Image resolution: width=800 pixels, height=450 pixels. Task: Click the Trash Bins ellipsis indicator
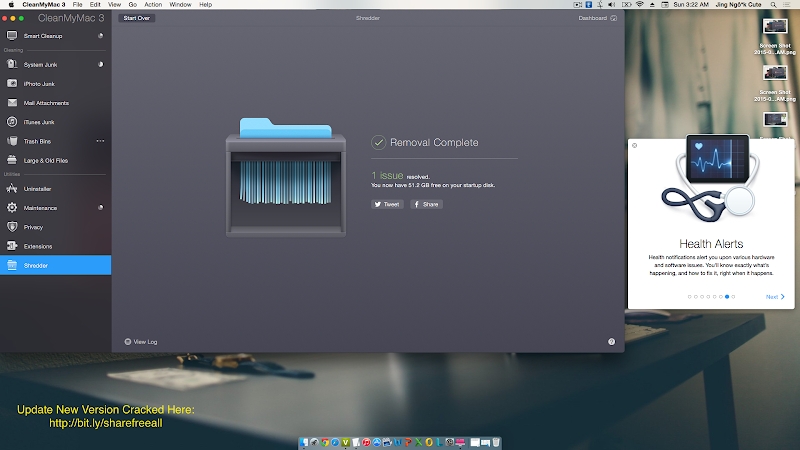(101, 141)
